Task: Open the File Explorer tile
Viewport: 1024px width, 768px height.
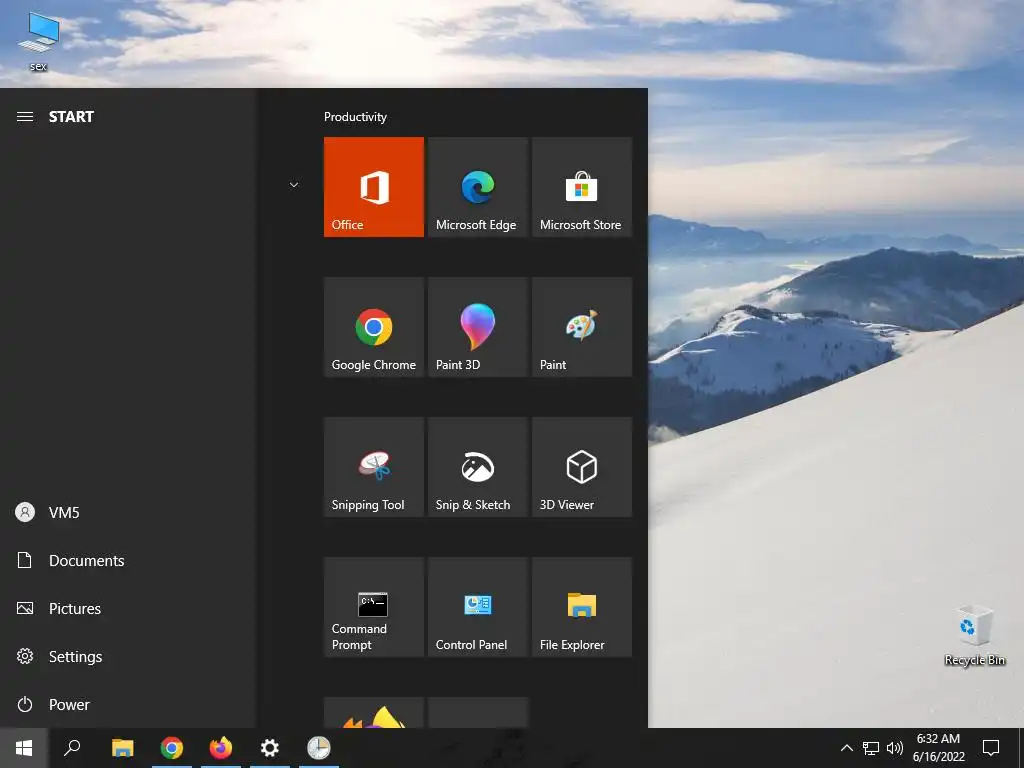Action: click(582, 607)
